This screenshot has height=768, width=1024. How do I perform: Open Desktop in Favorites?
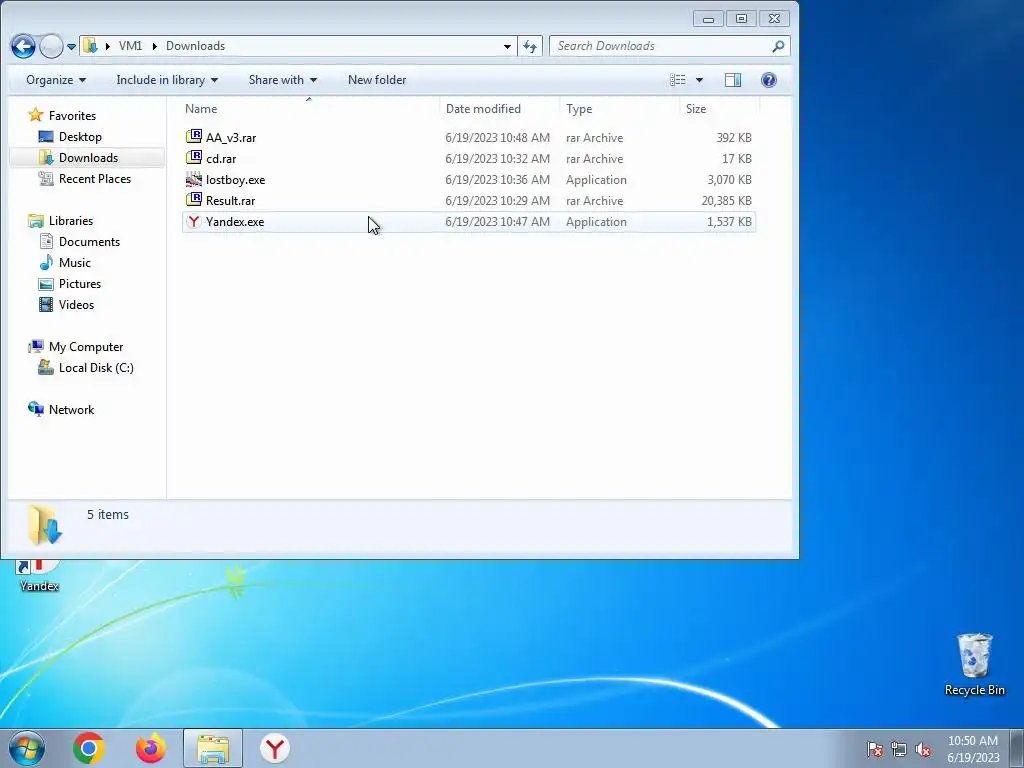pyautogui.click(x=80, y=136)
